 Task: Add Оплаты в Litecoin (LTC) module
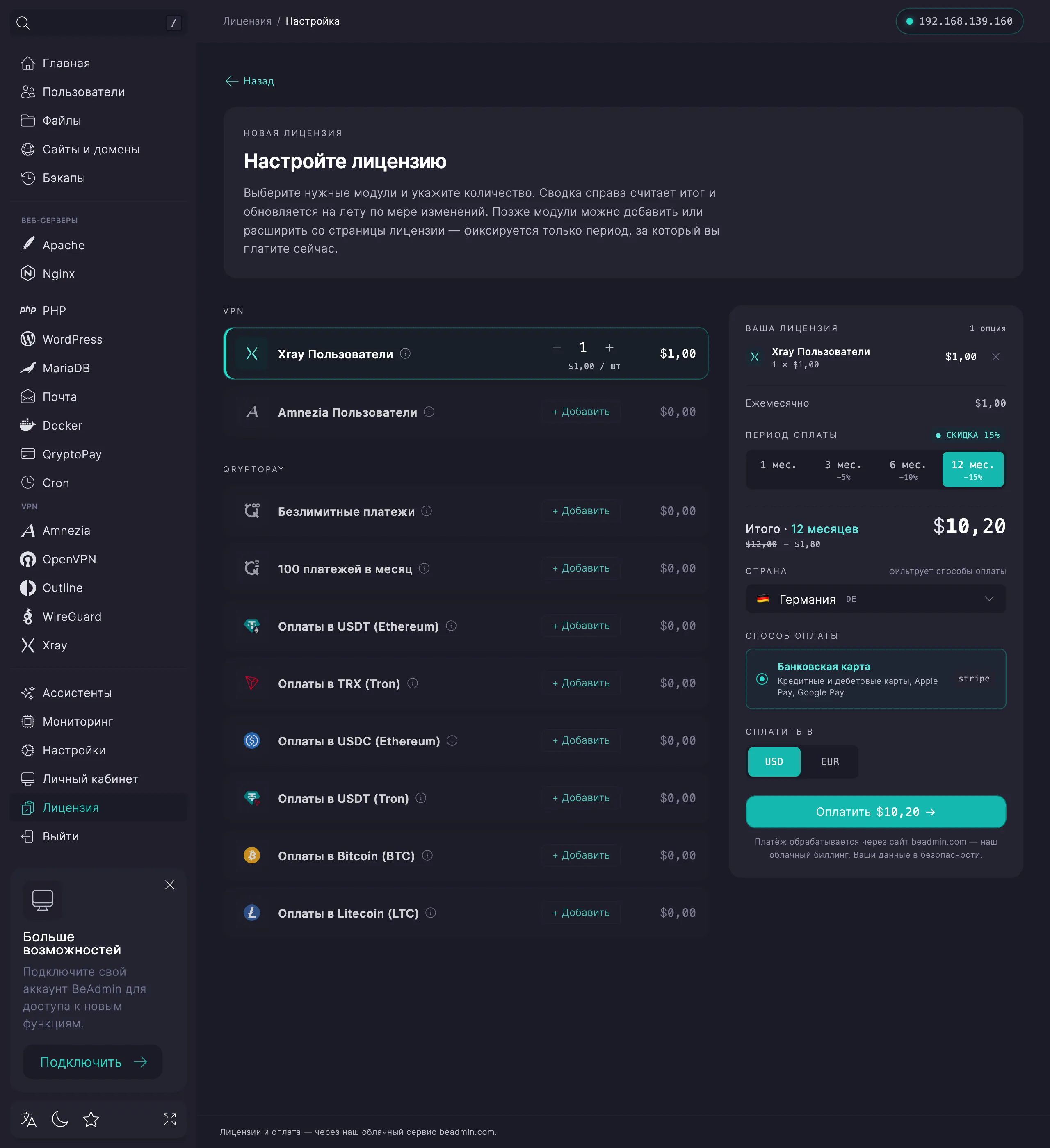click(581, 912)
